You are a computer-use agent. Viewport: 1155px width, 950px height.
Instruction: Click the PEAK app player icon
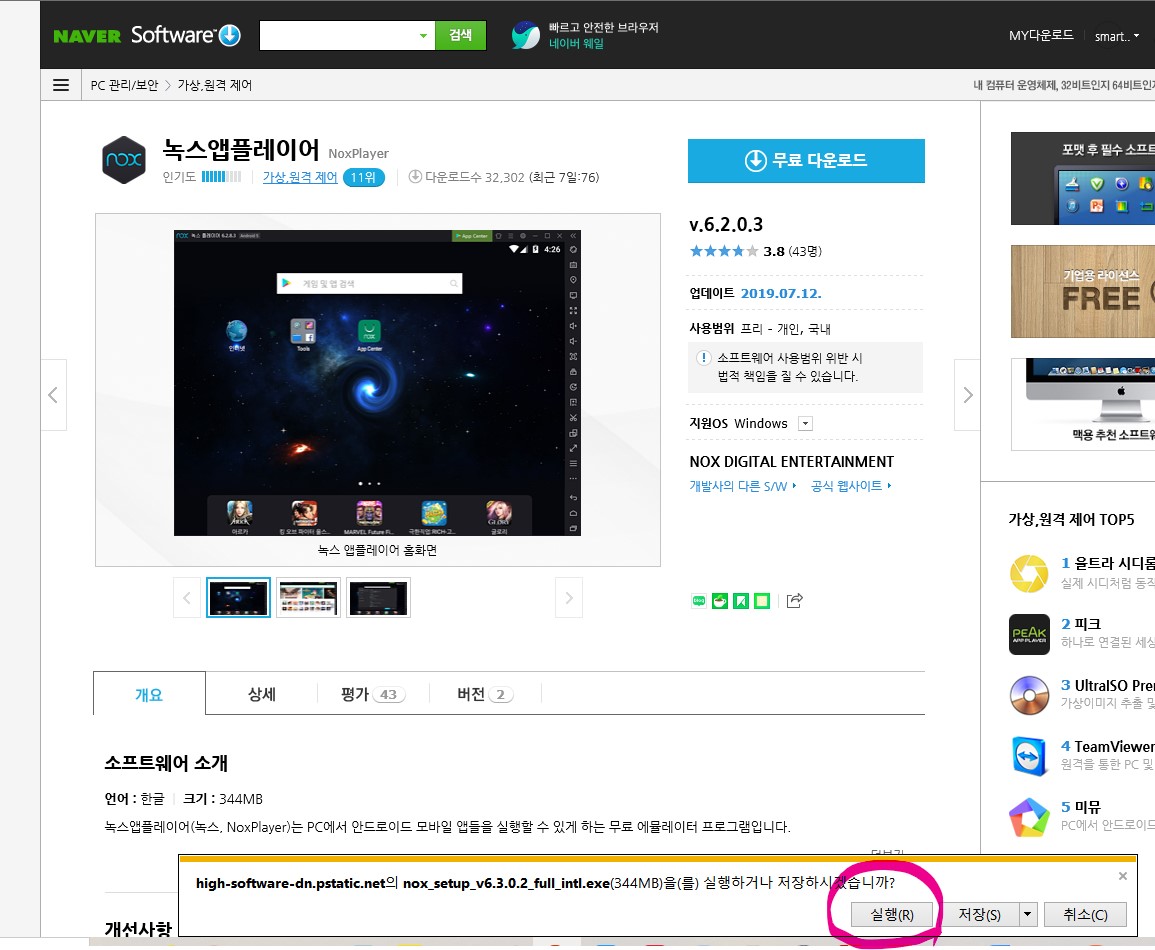click(x=1029, y=634)
